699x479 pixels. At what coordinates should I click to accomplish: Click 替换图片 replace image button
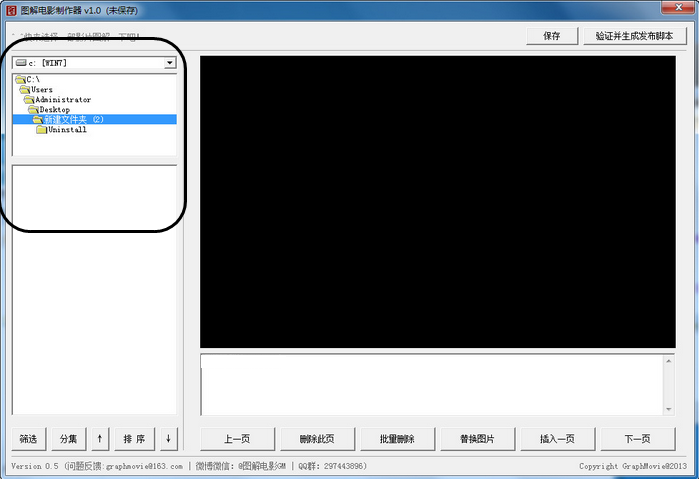pos(477,439)
